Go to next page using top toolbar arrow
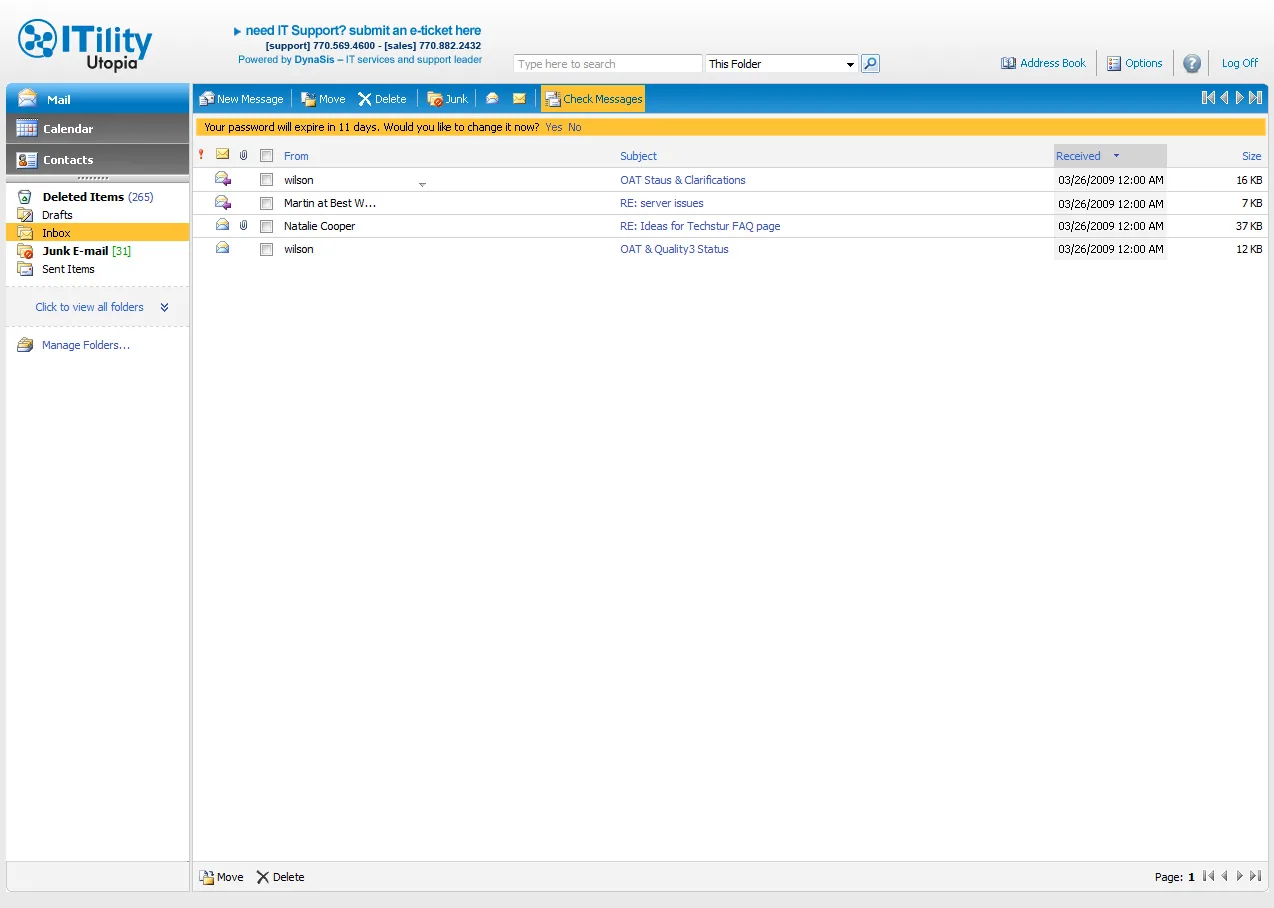The width and height of the screenshot is (1274, 908). click(1240, 98)
